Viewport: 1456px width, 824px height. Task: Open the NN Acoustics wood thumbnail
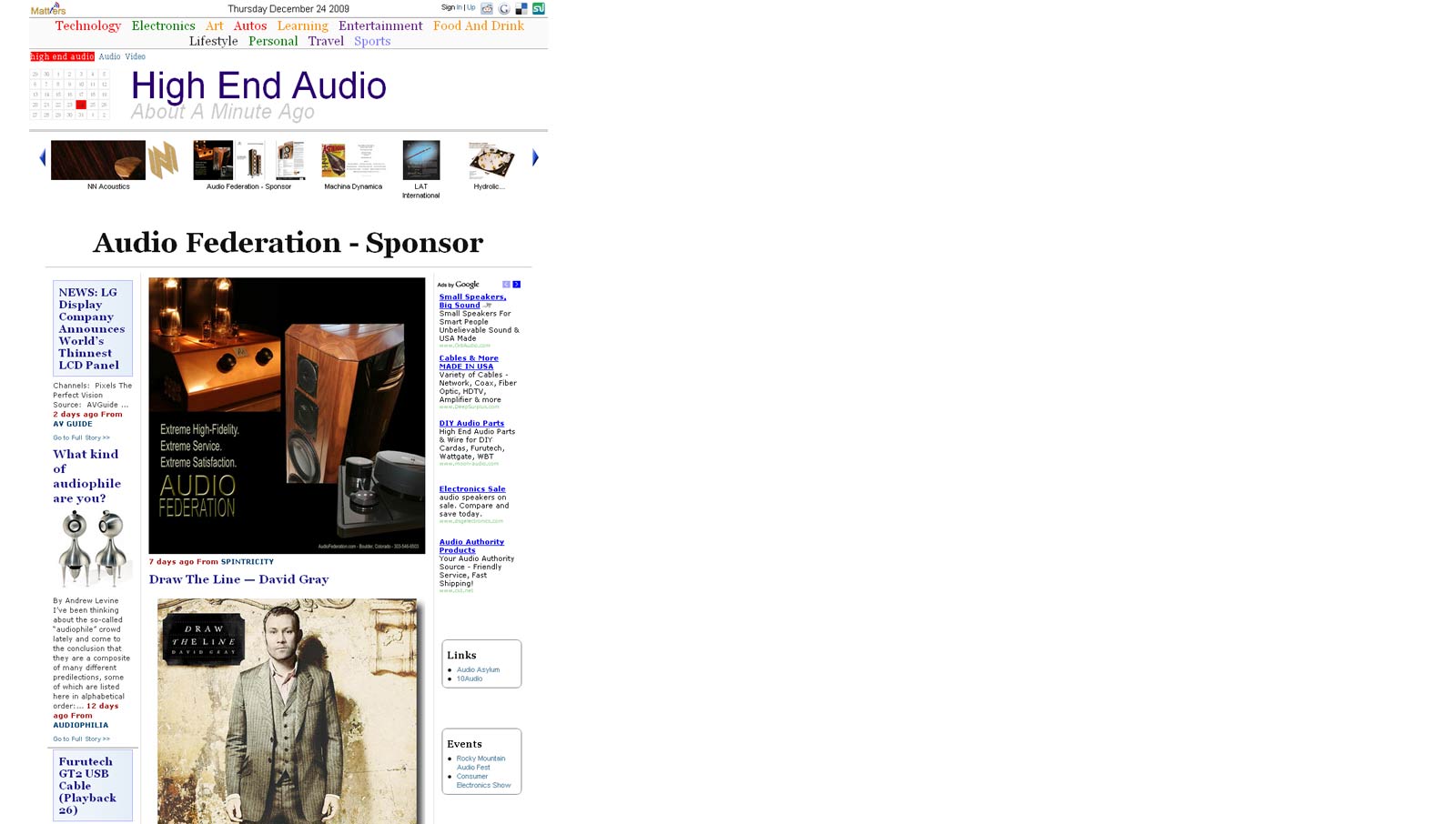pos(98,160)
